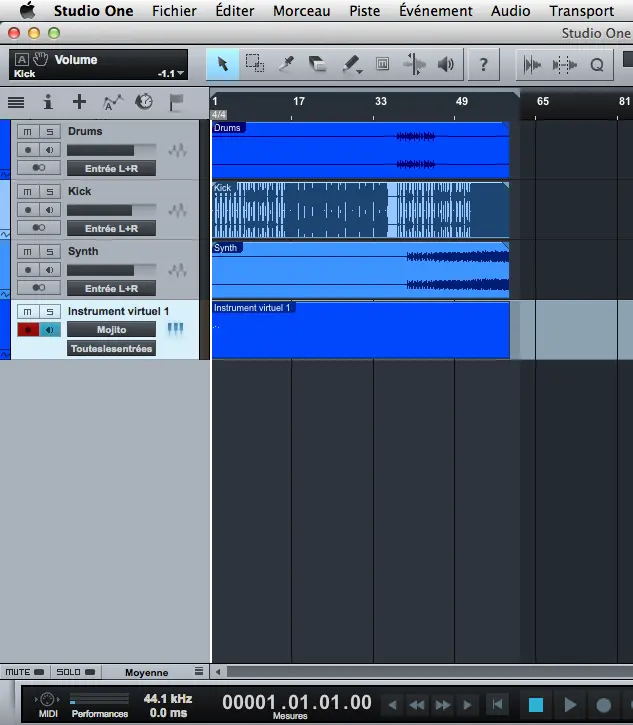The image size is (633, 725).
Task: Mute the Drums track
Action: (28, 132)
